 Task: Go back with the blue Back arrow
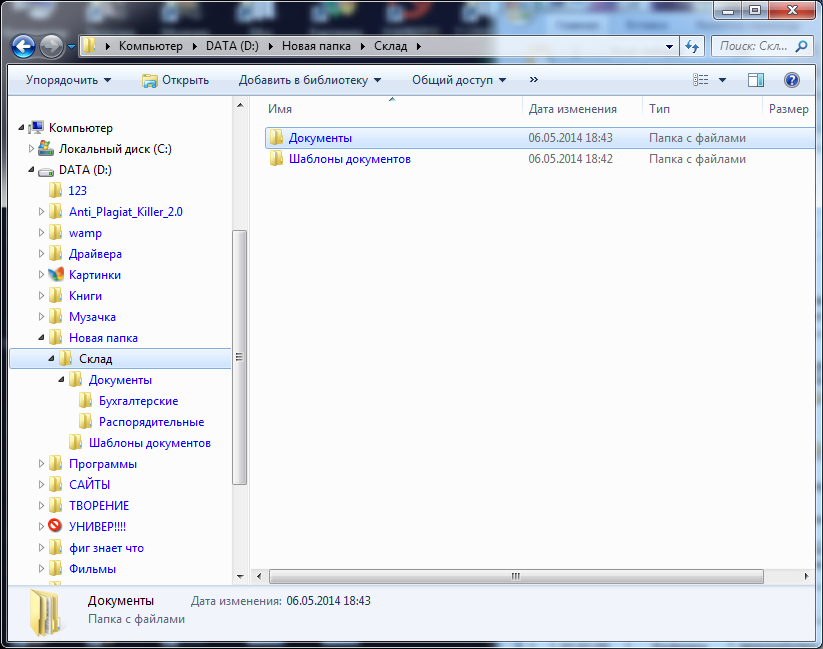tap(24, 46)
